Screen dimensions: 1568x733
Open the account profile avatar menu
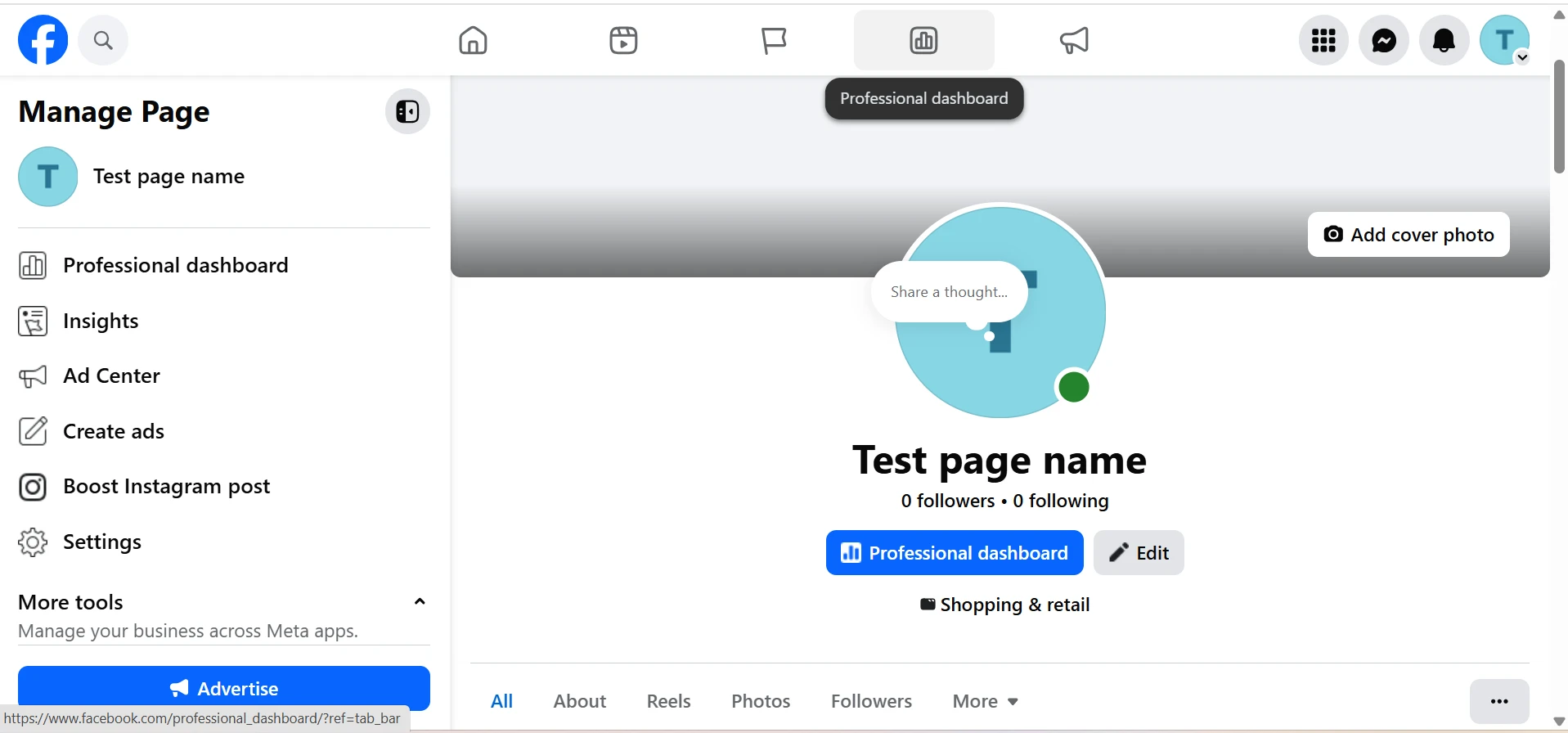(x=1505, y=40)
